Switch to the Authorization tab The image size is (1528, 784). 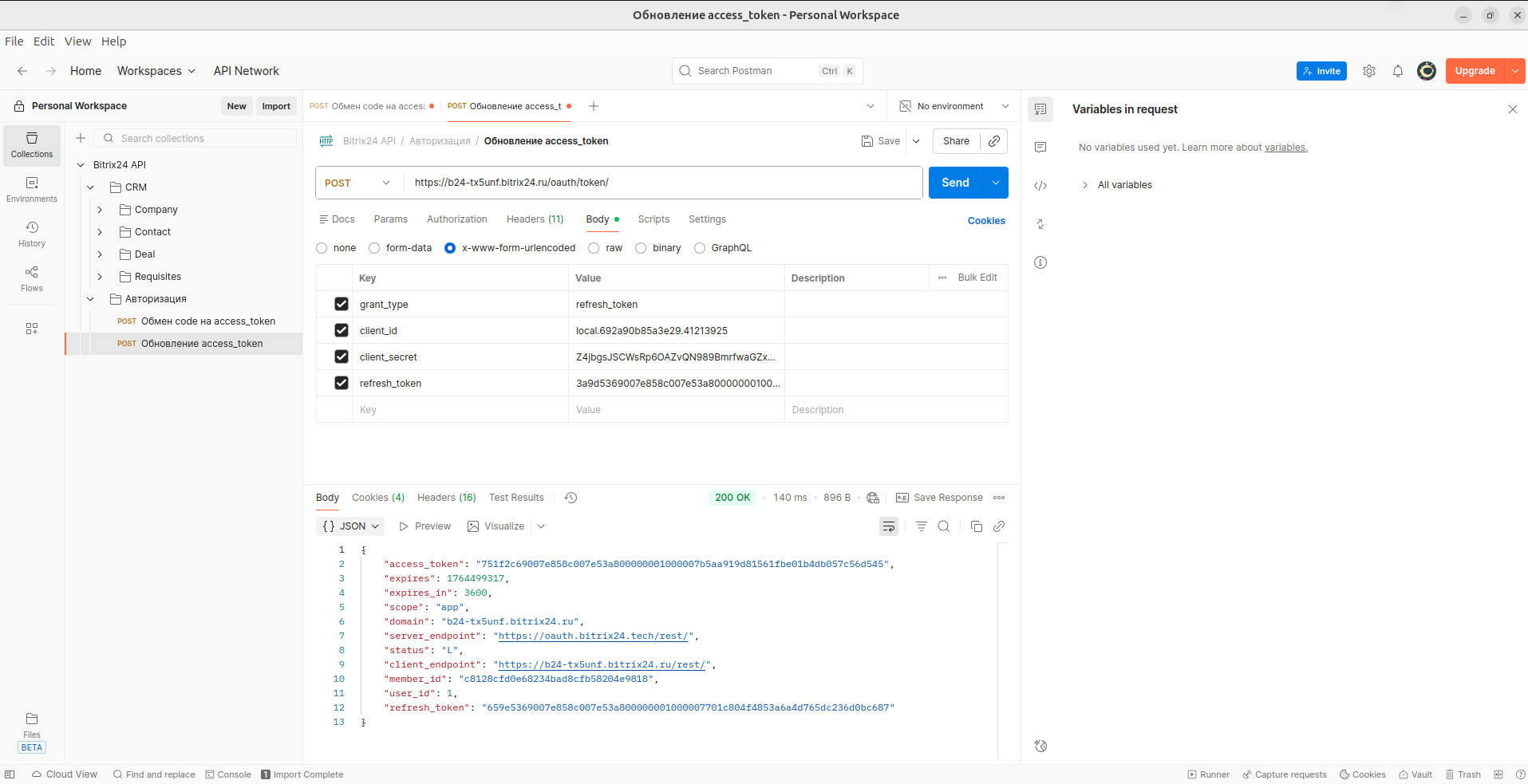click(456, 219)
